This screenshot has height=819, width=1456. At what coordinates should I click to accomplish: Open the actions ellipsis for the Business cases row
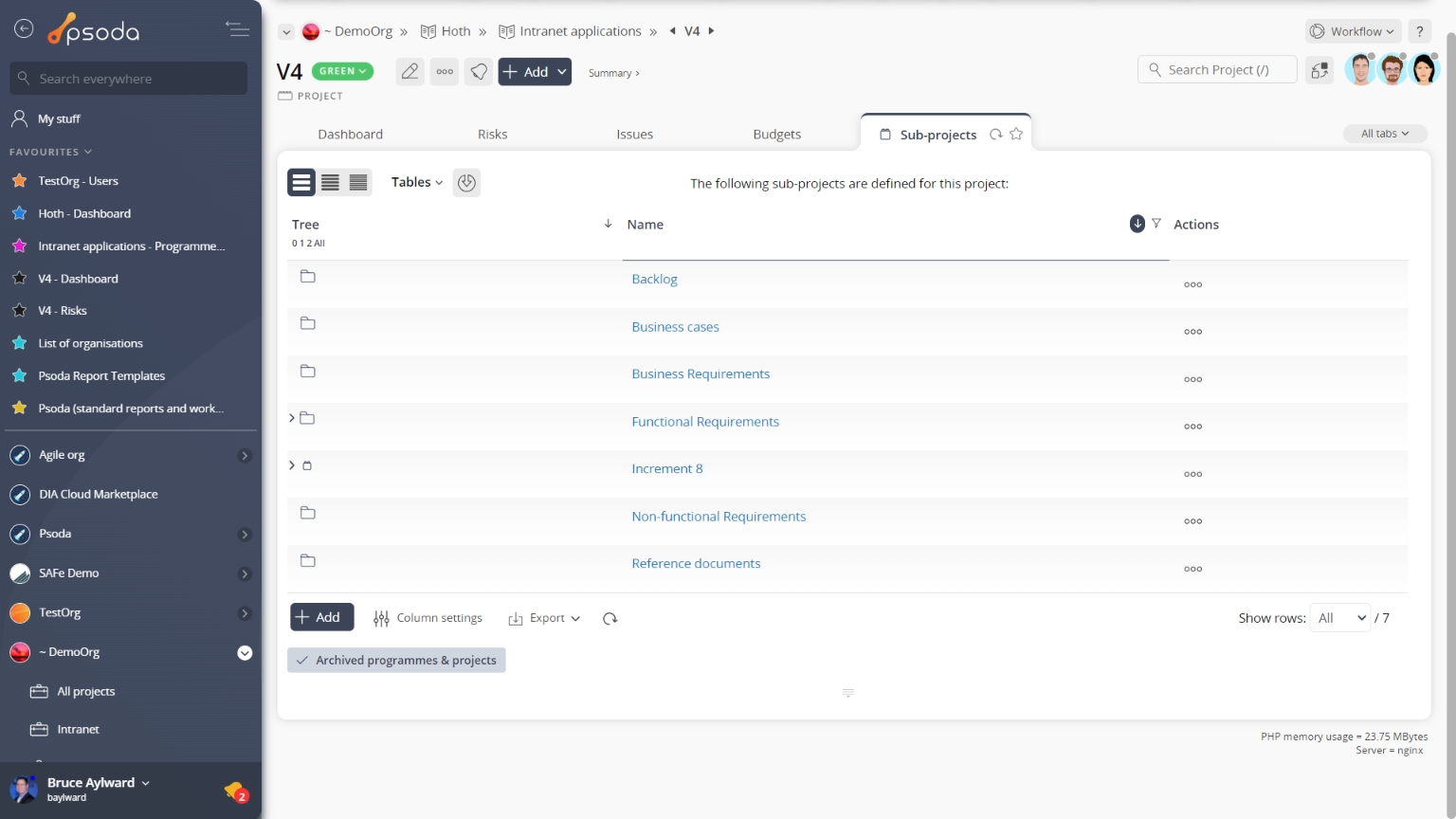point(1192,332)
